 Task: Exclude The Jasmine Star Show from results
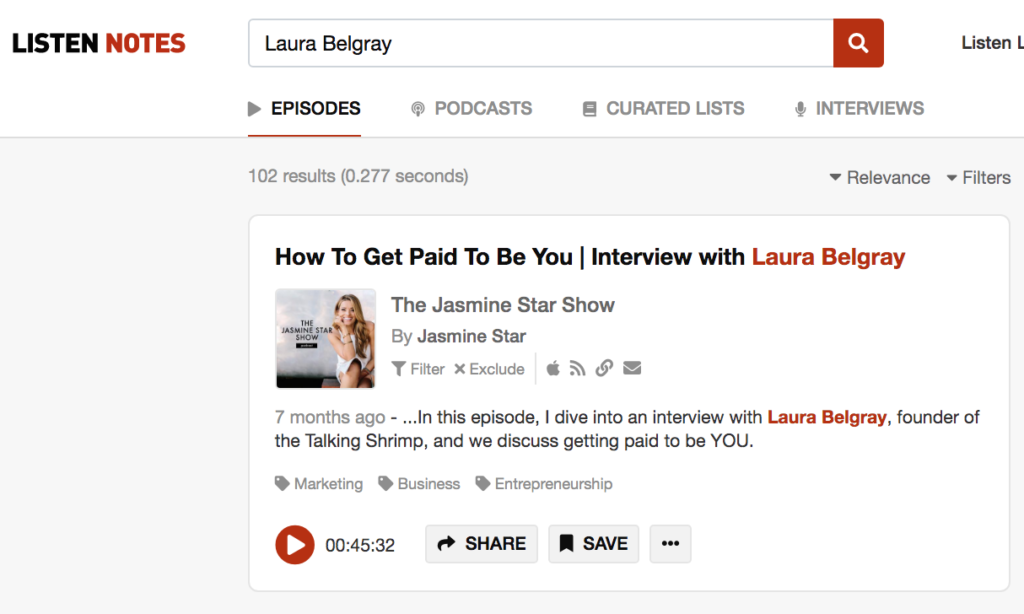(489, 369)
